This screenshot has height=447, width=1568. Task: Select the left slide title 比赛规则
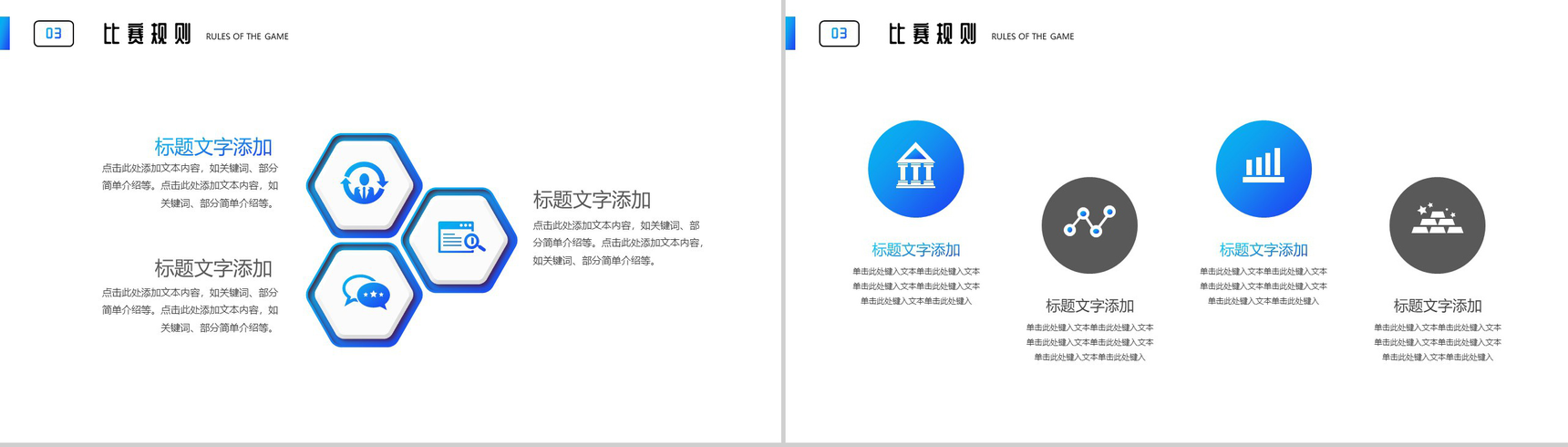pos(147,35)
